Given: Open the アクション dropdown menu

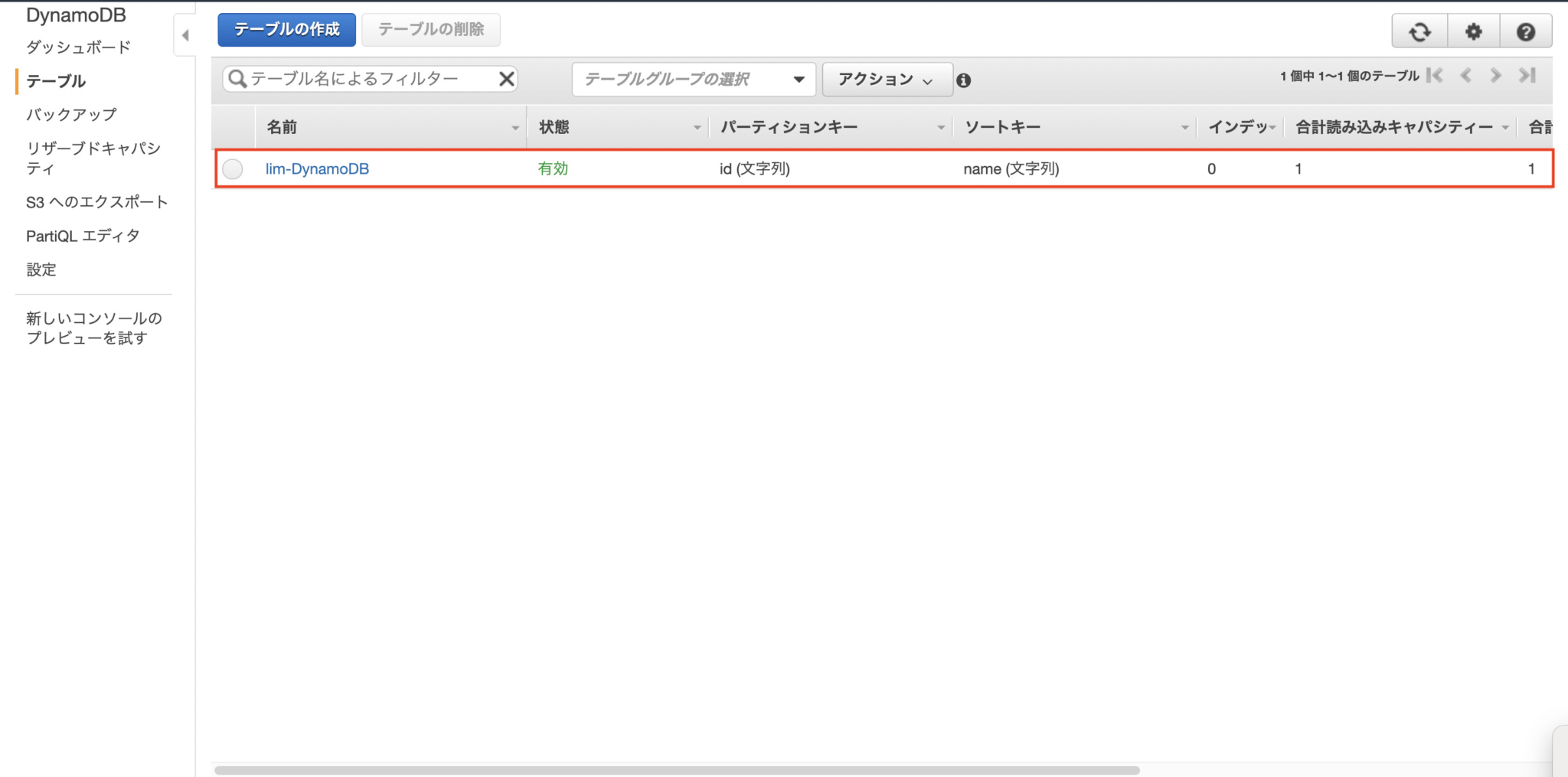Looking at the screenshot, I should [886, 79].
